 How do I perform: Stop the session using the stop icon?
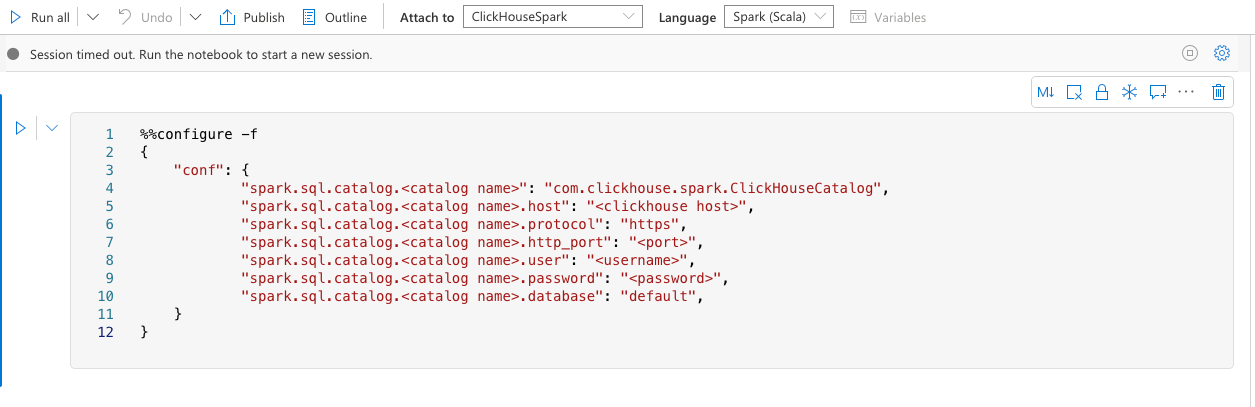pos(1190,54)
